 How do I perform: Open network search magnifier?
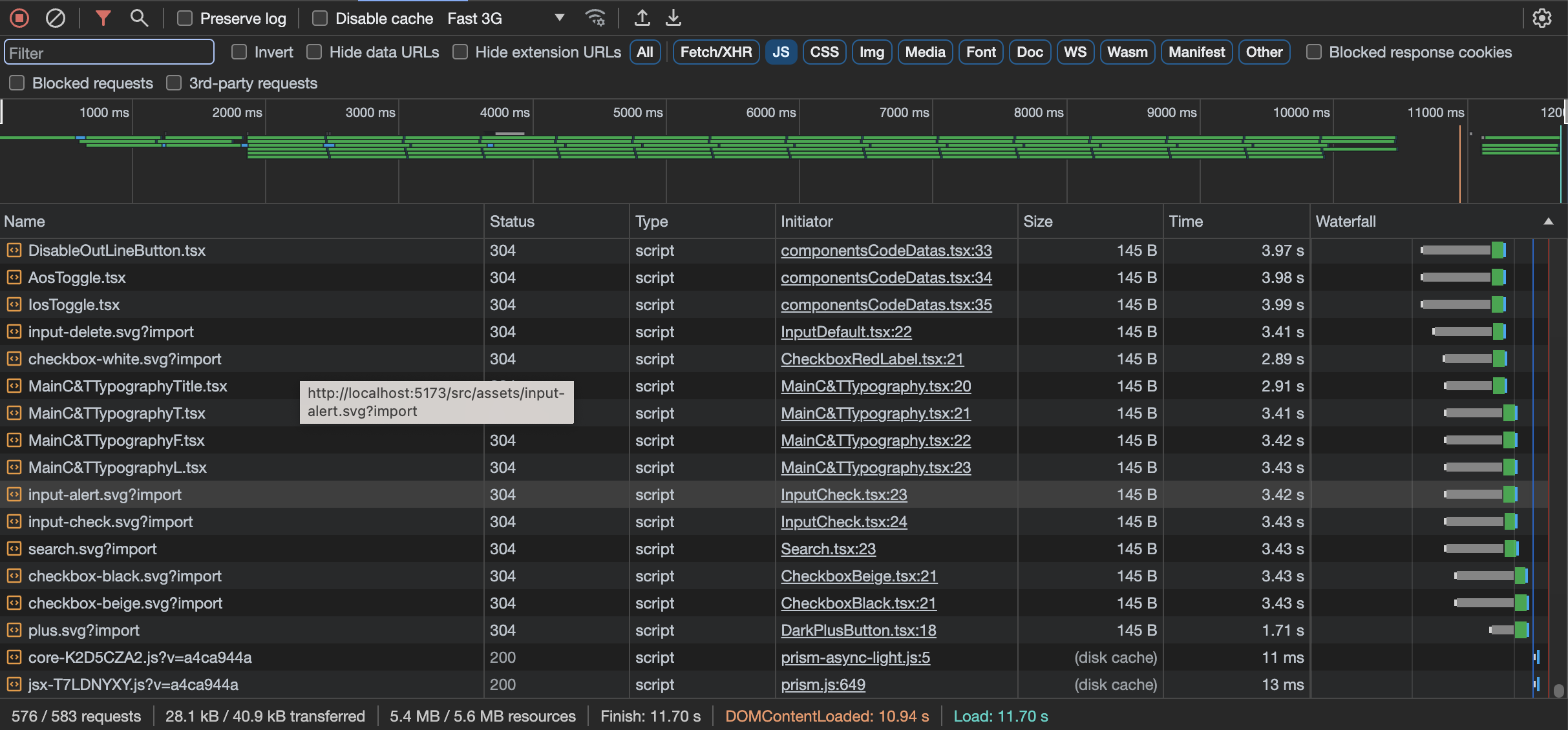[139, 18]
